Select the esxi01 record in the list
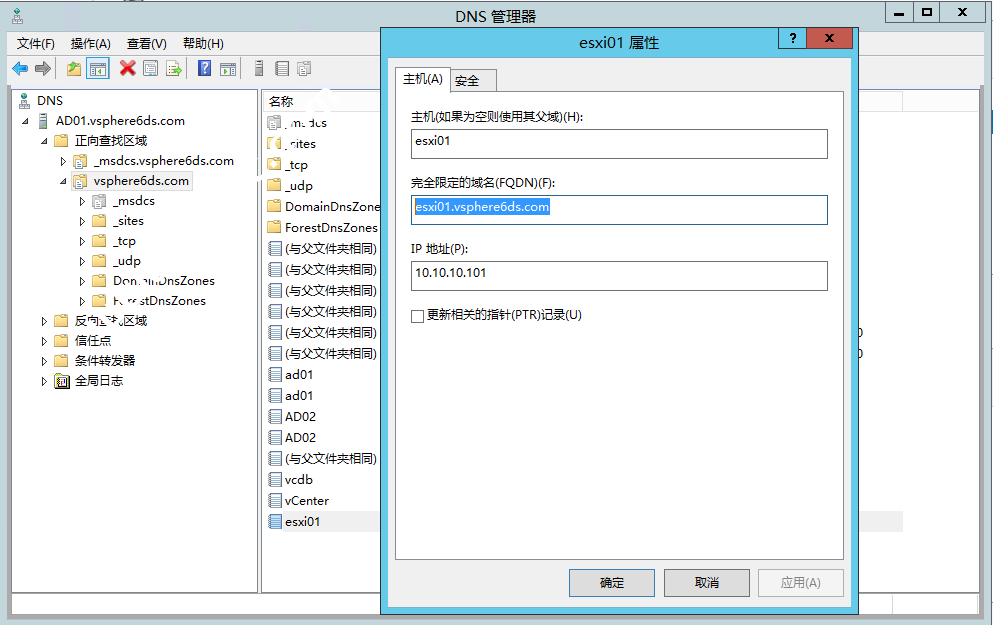The height and width of the screenshot is (625, 993). click(300, 521)
